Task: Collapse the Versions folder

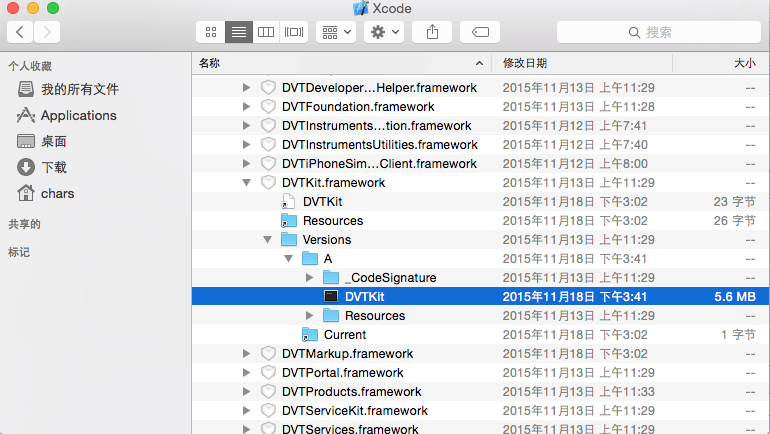Action: pos(268,240)
